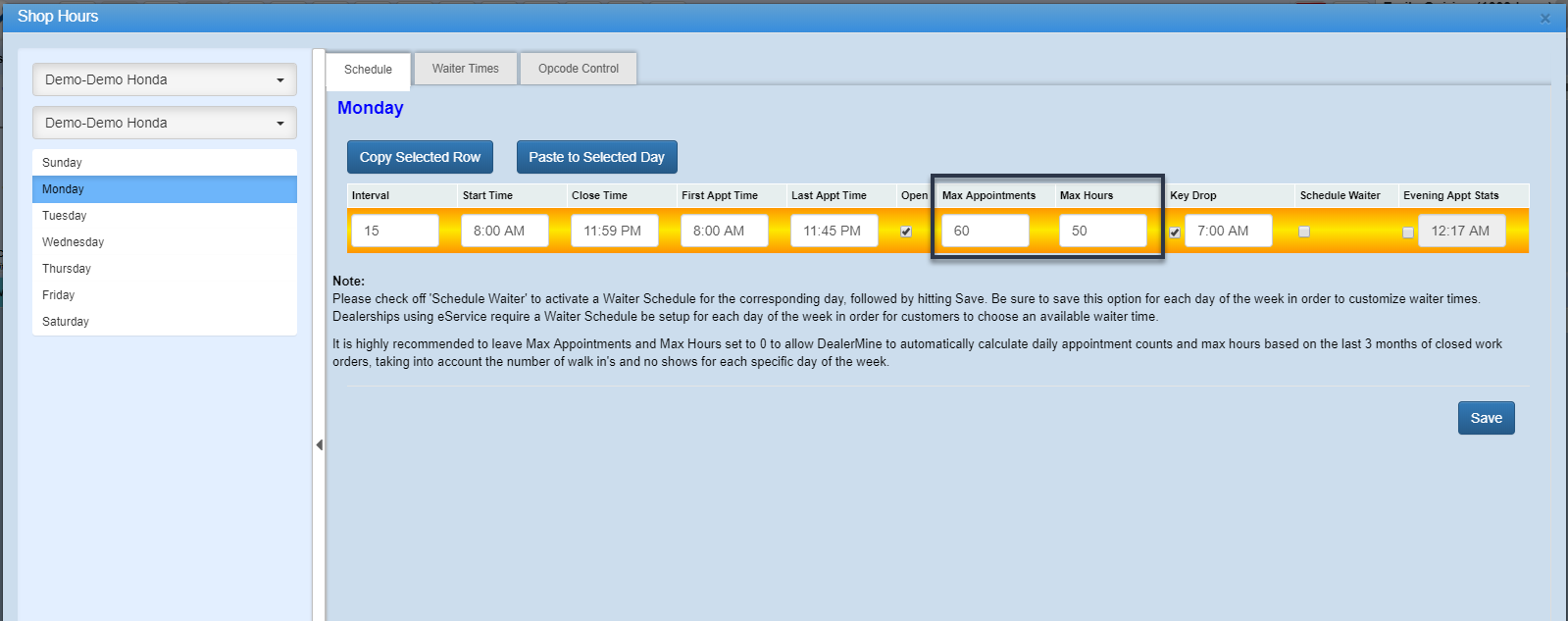1568x621 pixels.
Task: Uncheck the Key Drop checkbox
Action: pyautogui.click(x=1175, y=233)
